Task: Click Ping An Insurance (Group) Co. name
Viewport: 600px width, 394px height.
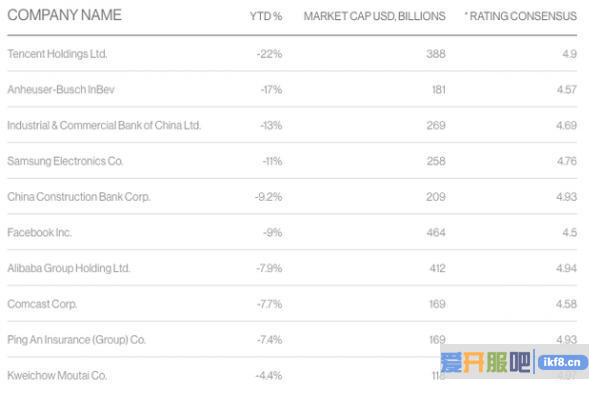Action: click(x=77, y=340)
